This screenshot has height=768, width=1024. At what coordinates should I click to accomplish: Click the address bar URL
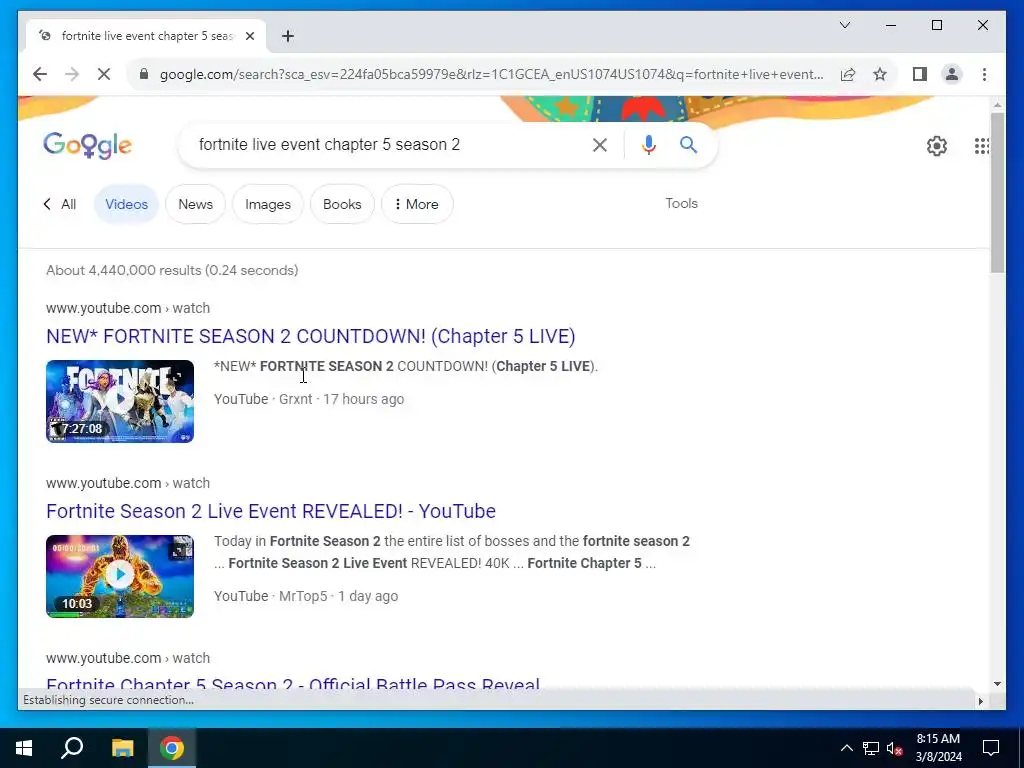pos(491,74)
